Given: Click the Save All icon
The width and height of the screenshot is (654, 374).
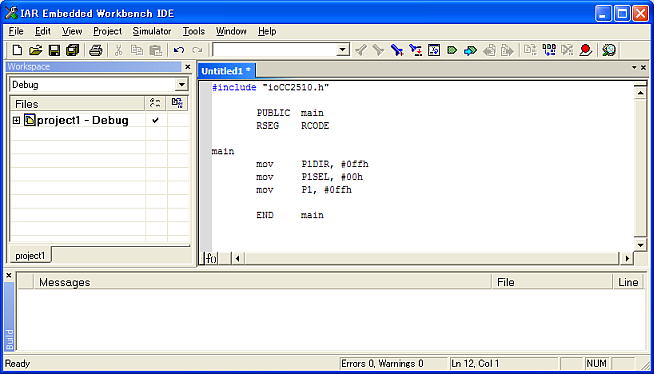Looking at the screenshot, I should 73,50.
